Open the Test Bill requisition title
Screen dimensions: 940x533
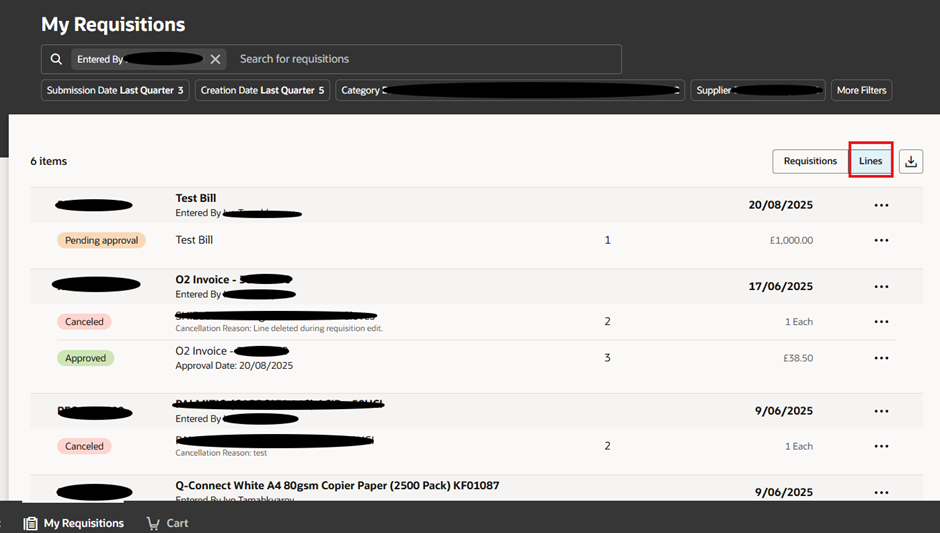click(x=195, y=198)
